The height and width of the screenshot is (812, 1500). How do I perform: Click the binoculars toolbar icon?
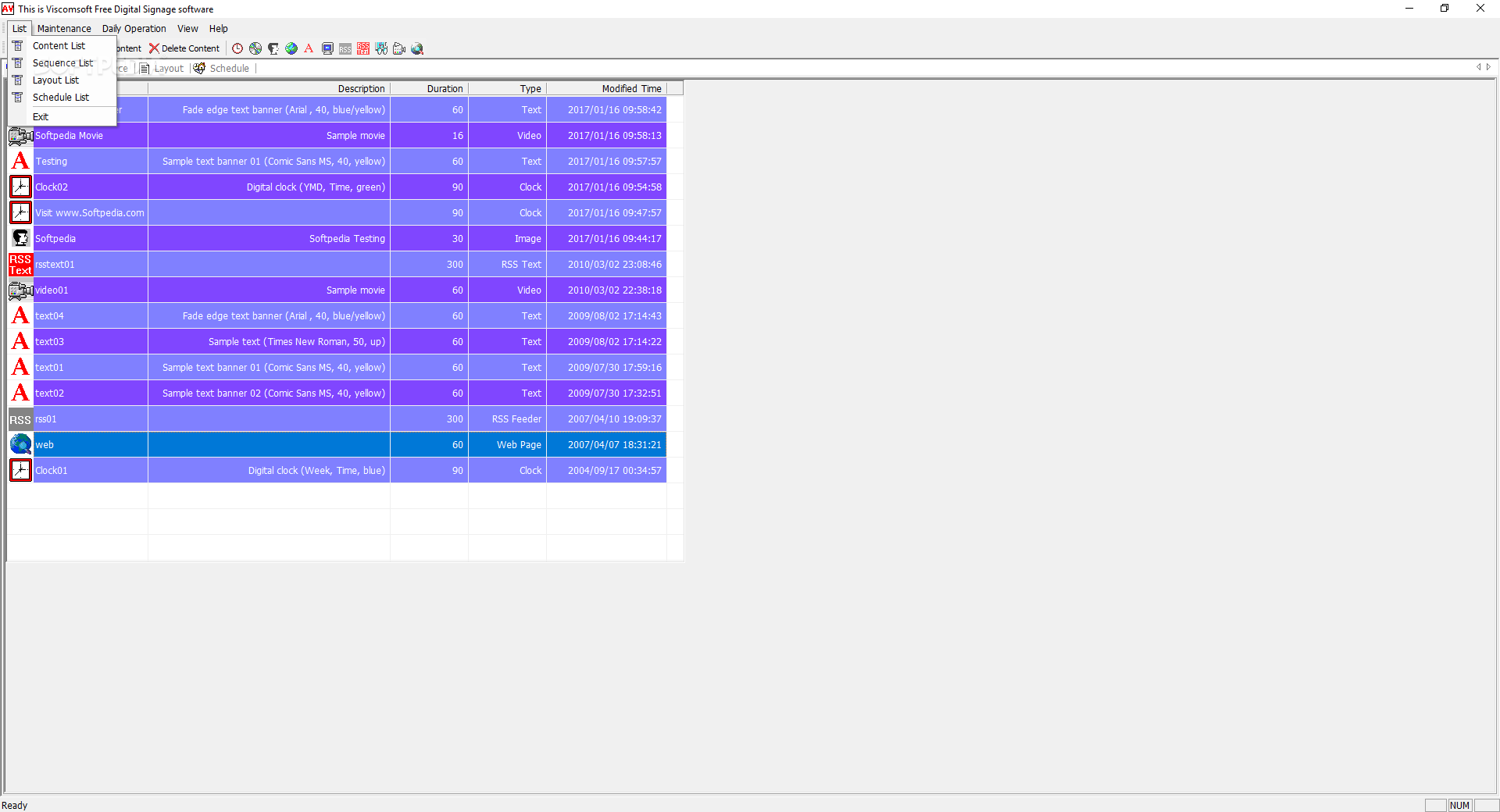click(381, 48)
